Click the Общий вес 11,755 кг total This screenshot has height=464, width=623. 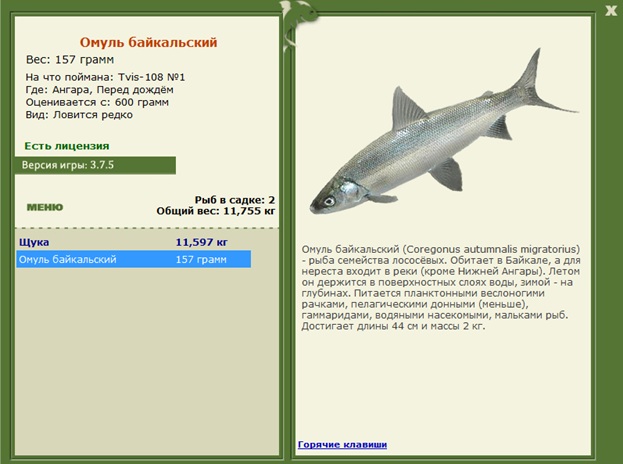216,211
